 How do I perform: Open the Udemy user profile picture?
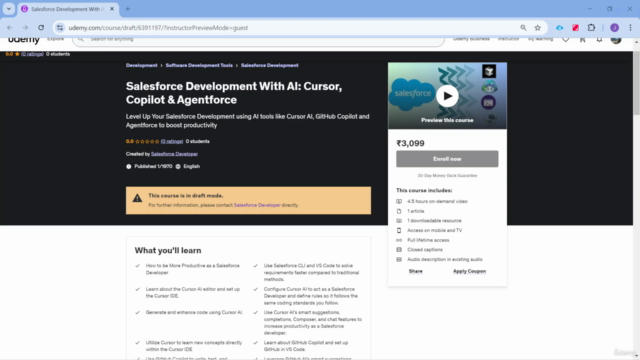616,40
